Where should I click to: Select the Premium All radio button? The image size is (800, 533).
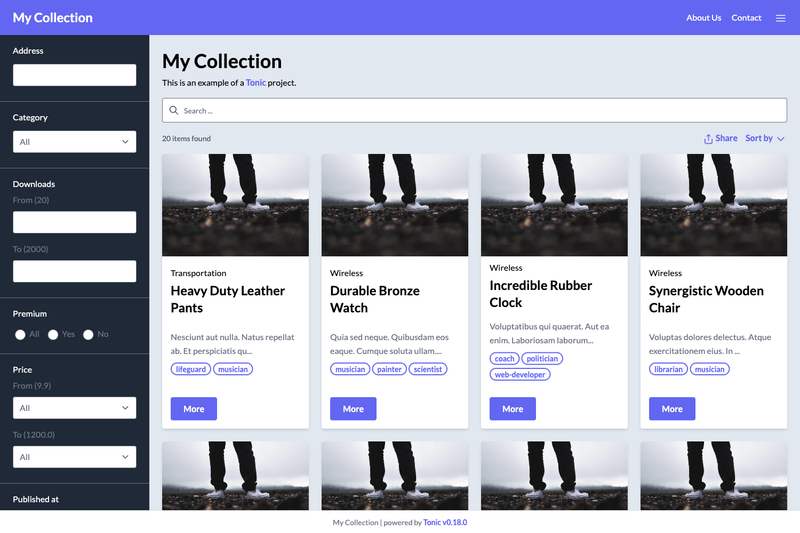(x=20, y=335)
